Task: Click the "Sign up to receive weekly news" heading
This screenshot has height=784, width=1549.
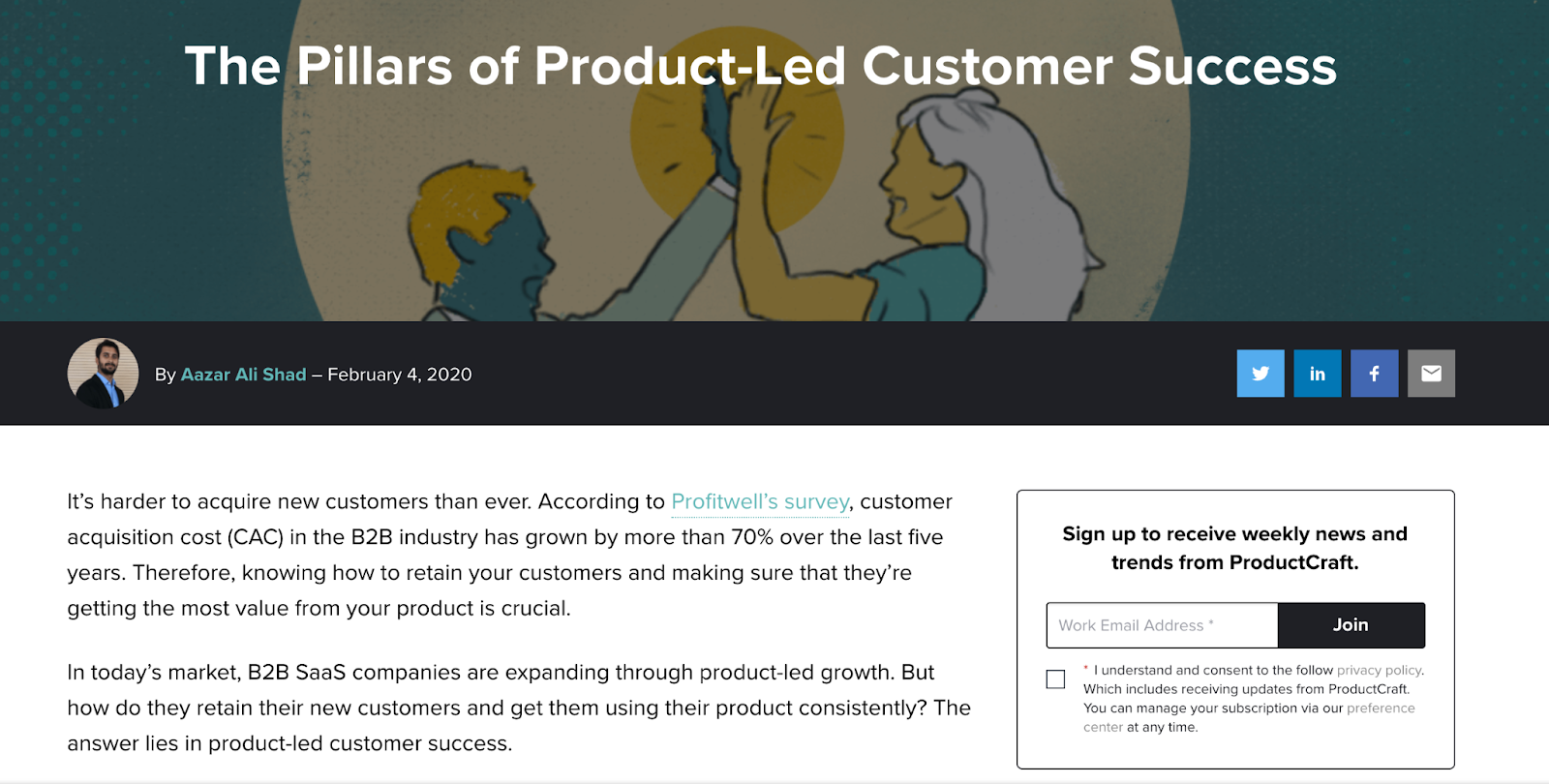Action: (1234, 548)
